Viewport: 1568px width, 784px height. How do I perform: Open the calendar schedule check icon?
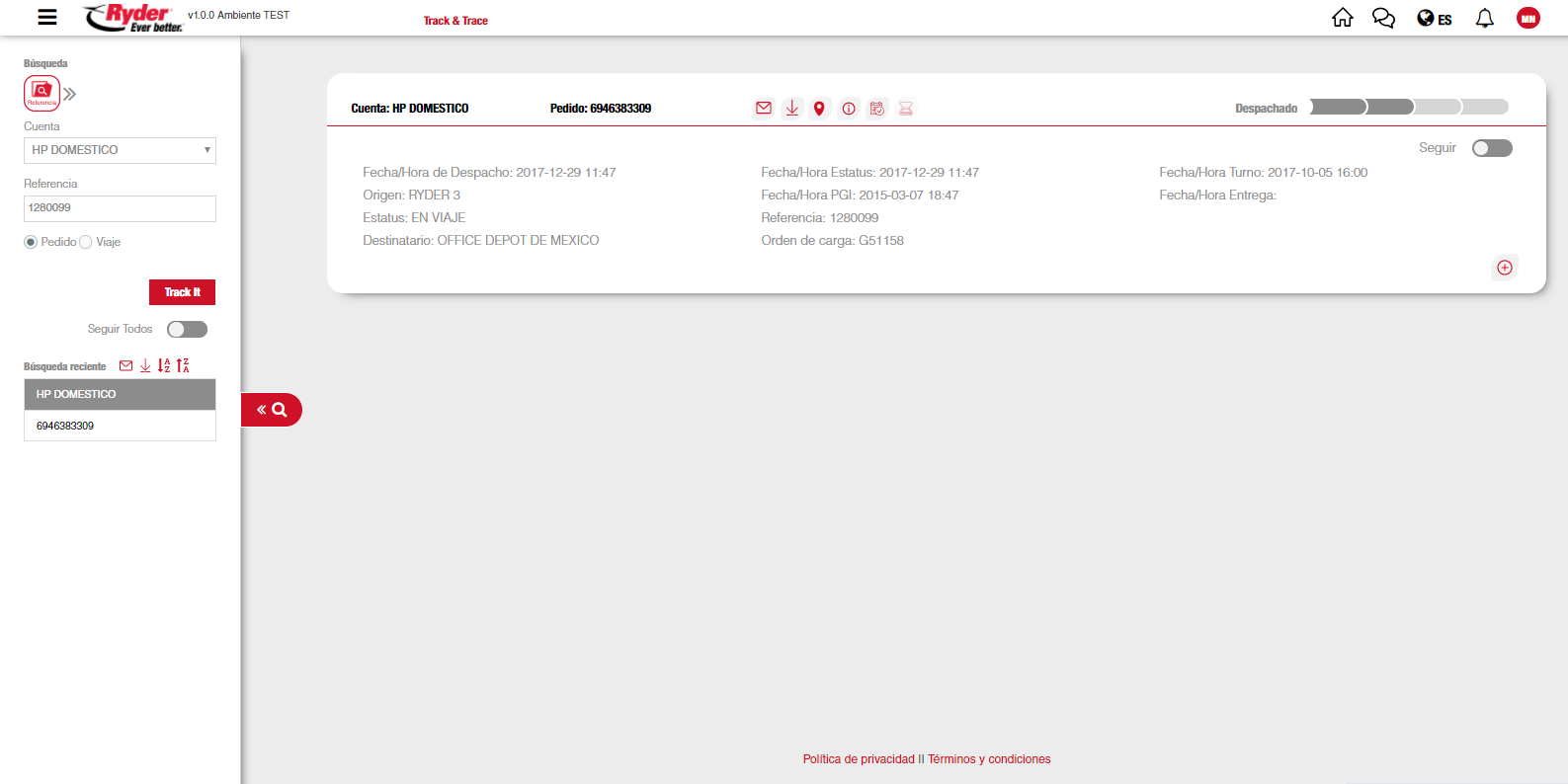pyautogui.click(x=877, y=109)
